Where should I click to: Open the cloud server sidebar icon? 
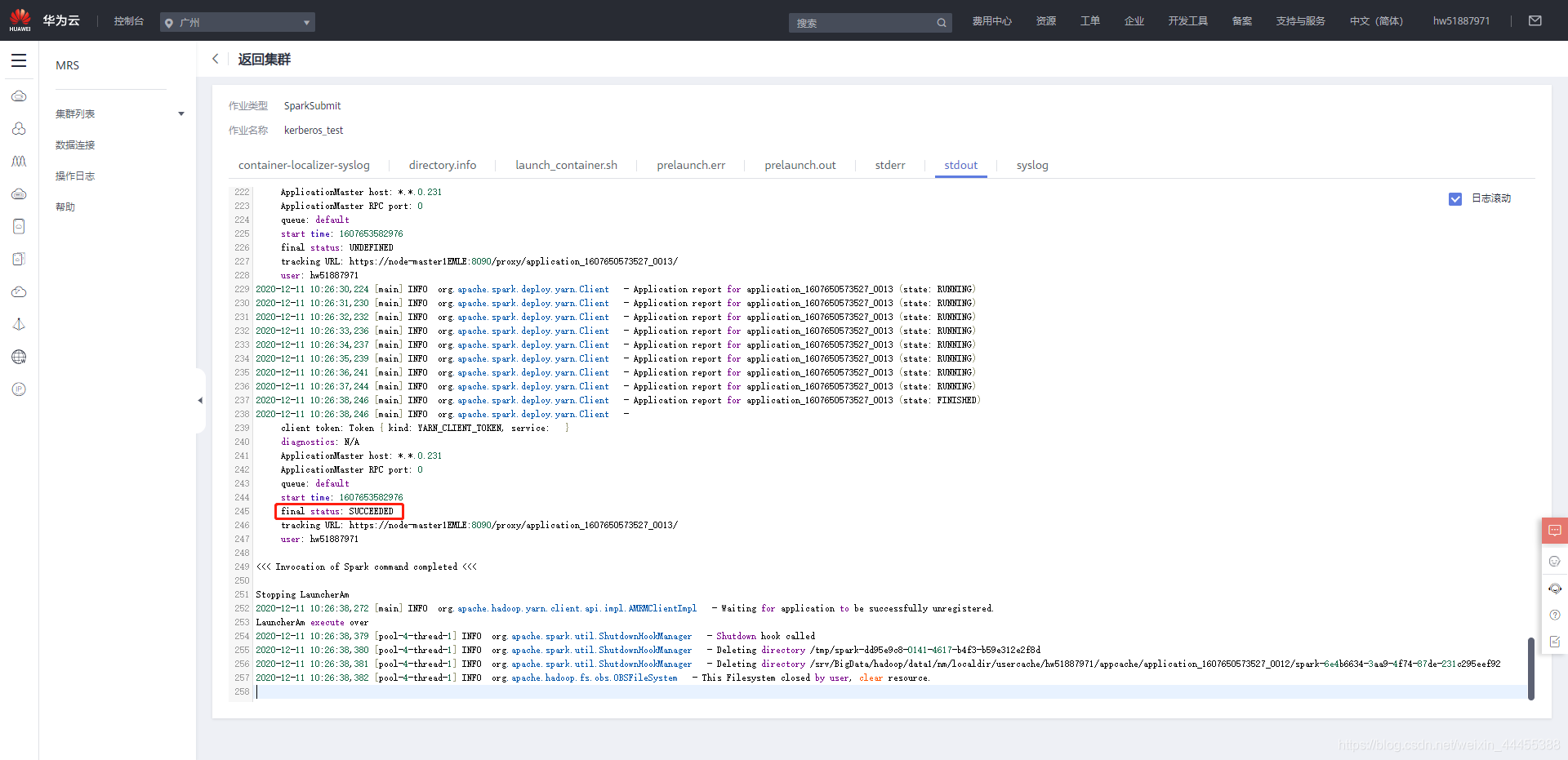click(19, 96)
